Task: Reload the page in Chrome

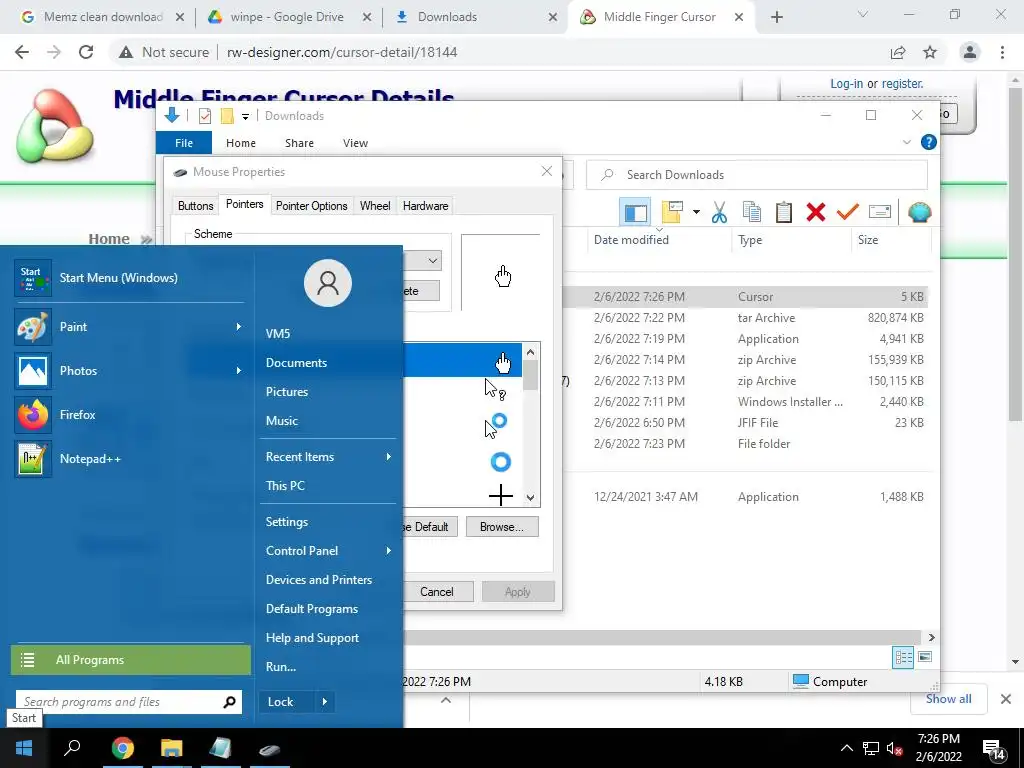Action: (86, 52)
